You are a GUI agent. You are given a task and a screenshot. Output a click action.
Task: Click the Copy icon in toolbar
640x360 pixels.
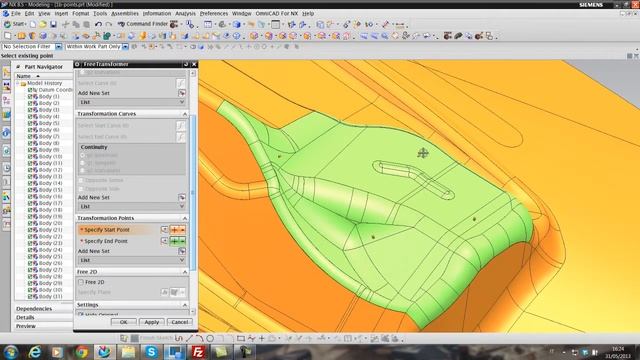tap(76, 24)
